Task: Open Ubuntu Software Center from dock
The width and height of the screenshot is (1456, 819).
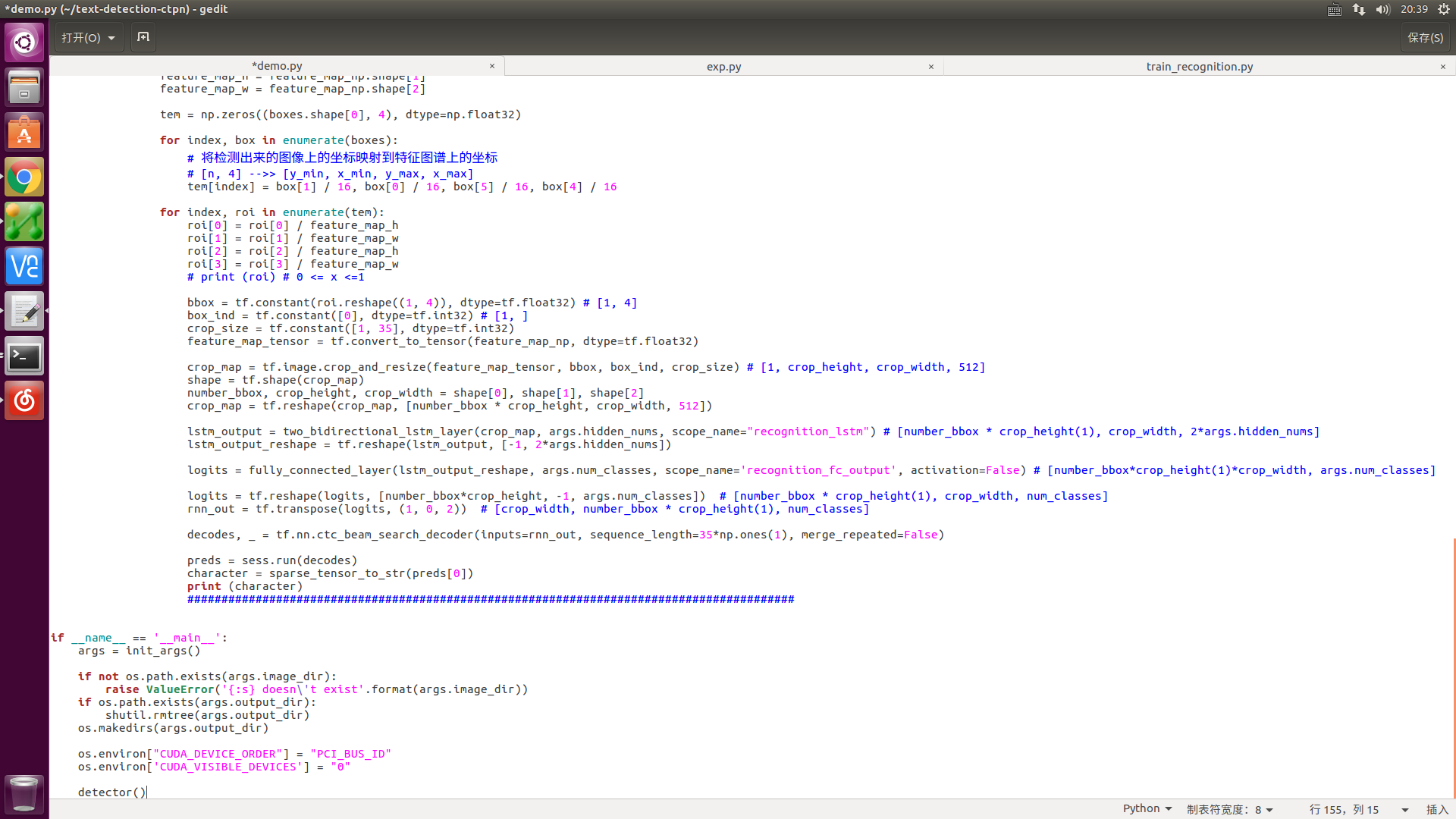Action: click(24, 132)
